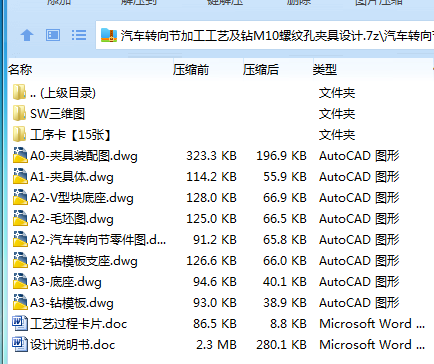Click the 8.8 KB compressed size
Viewport: 434px width, 364px height.
point(288,324)
